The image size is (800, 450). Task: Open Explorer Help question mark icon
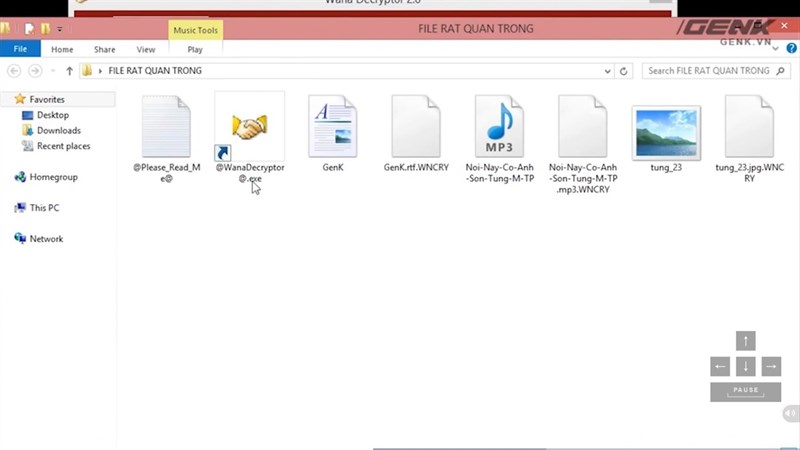coord(791,48)
